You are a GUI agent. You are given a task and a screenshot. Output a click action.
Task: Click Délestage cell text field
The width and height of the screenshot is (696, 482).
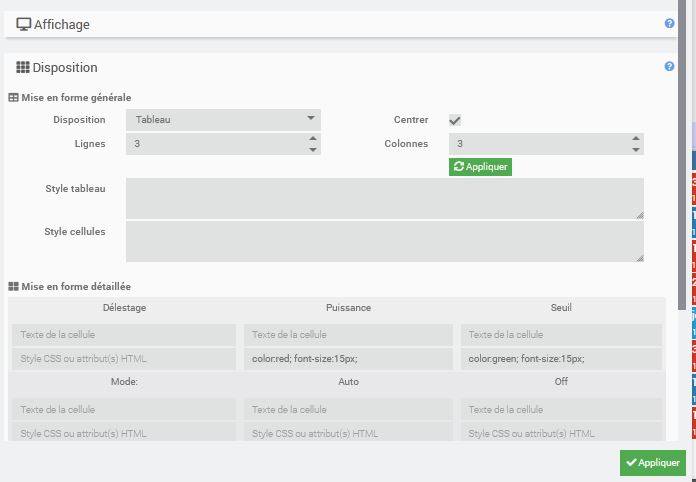(124, 335)
